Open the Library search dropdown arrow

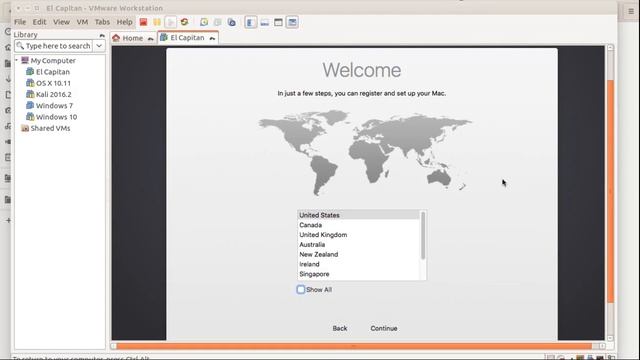pos(99,46)
